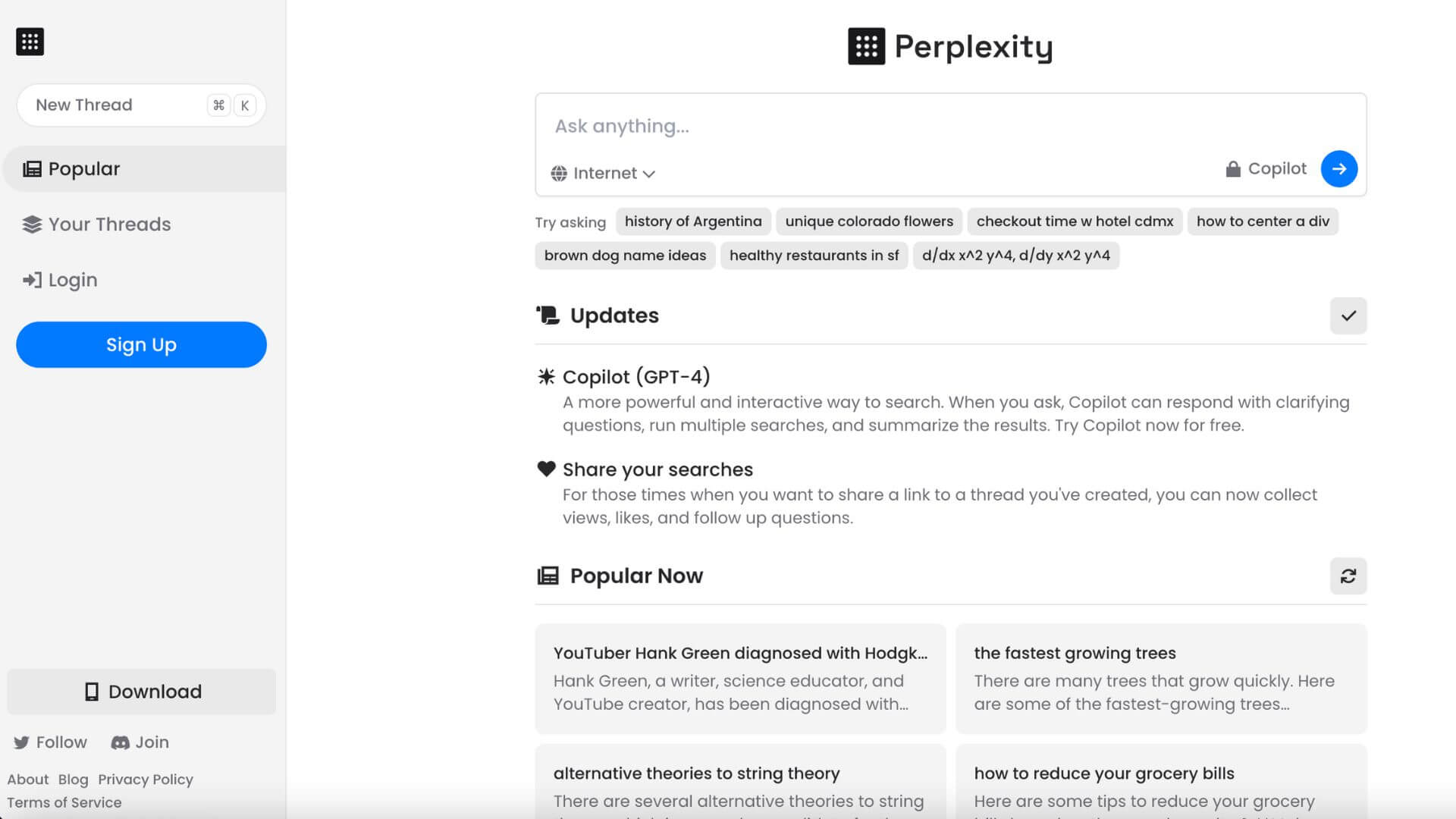Mark Updates as read with the checkmark
Screen dimensions: 1456x819
pyautogui.click(x=1348, y=316)
